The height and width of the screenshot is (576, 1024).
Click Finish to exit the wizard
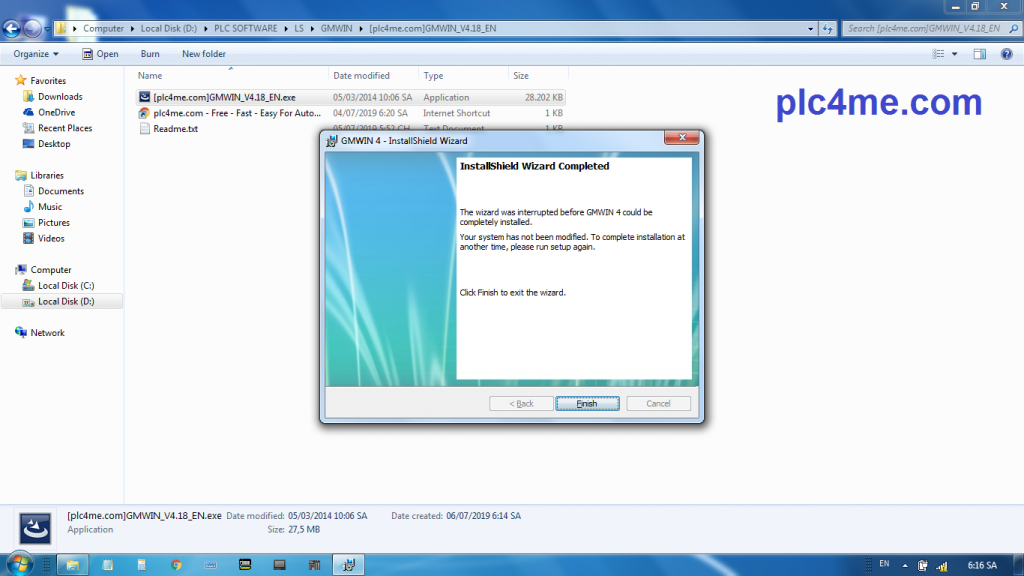(x=587, y=404)
